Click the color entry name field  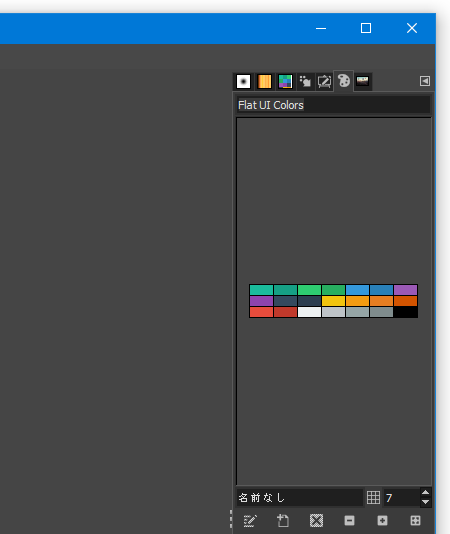pos(300,498)
